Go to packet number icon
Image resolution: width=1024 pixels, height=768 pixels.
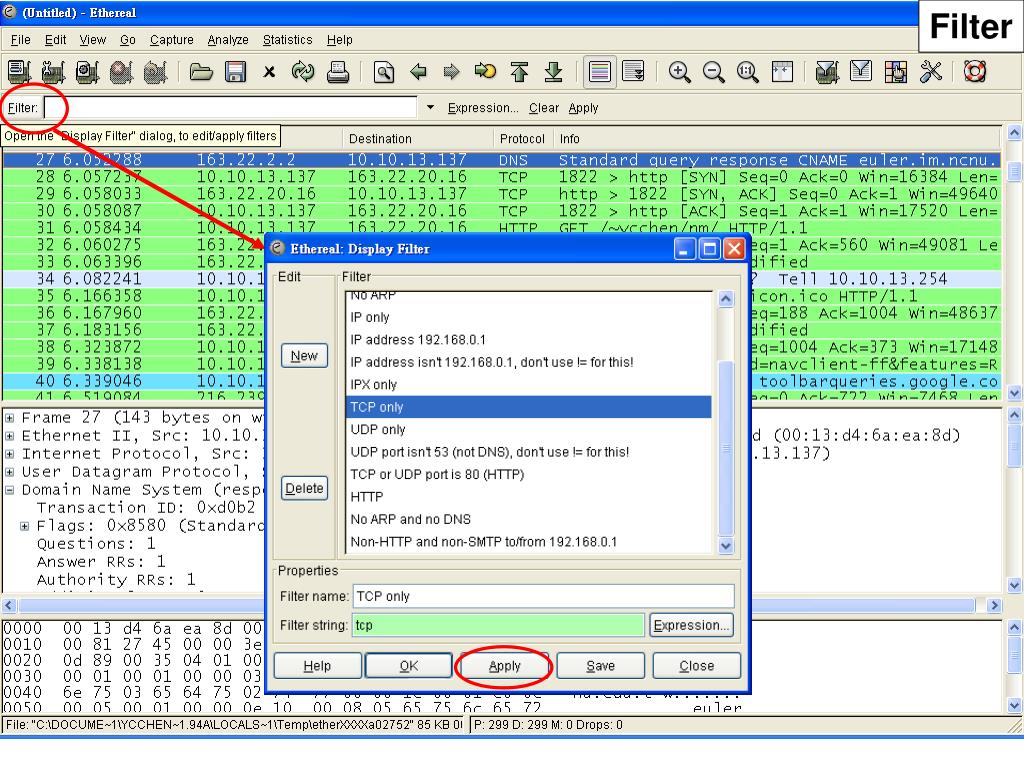(x=485, y=71)
